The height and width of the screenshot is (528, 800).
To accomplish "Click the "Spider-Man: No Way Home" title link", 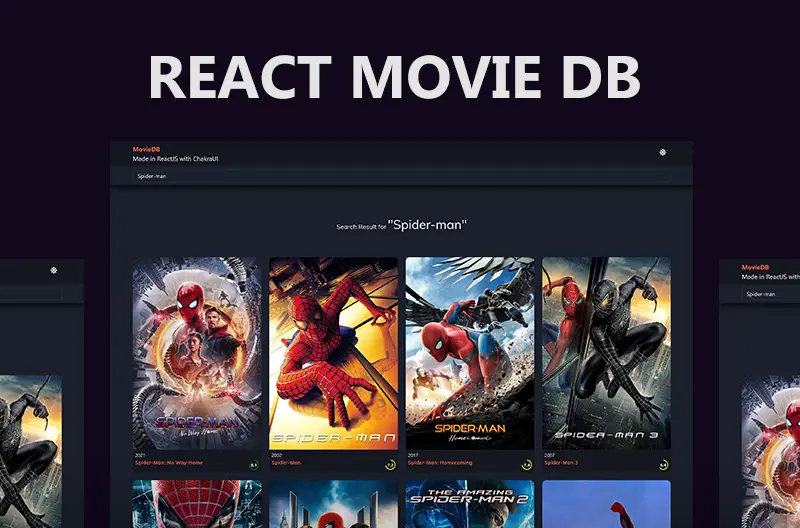I will click(x=169, y=463).
